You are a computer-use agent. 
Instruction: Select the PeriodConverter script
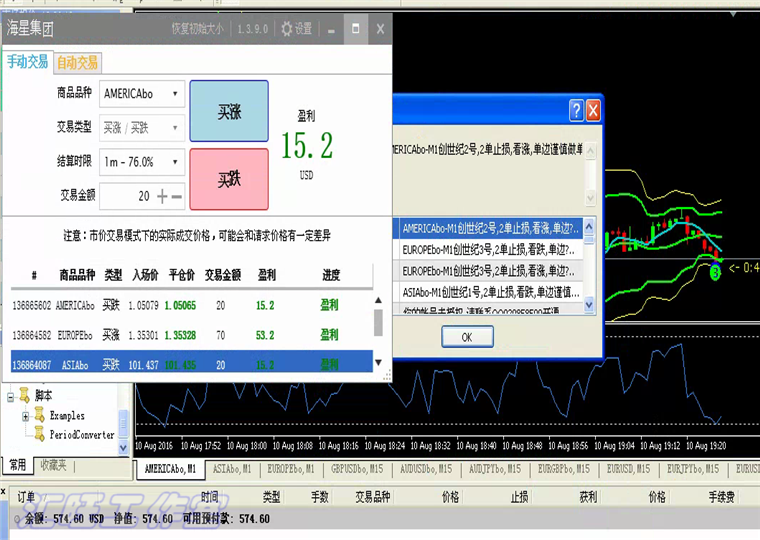(x=82, y=435)
